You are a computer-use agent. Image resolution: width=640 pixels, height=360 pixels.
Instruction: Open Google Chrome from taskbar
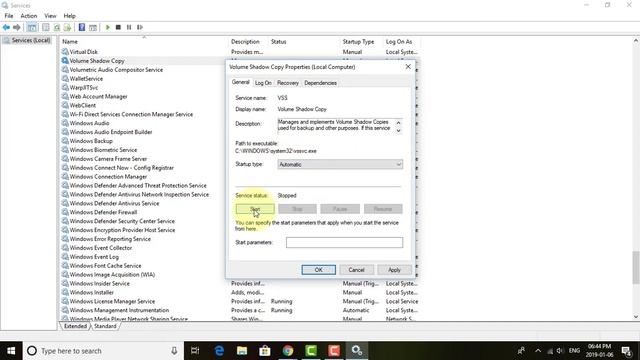pos(288,351)
